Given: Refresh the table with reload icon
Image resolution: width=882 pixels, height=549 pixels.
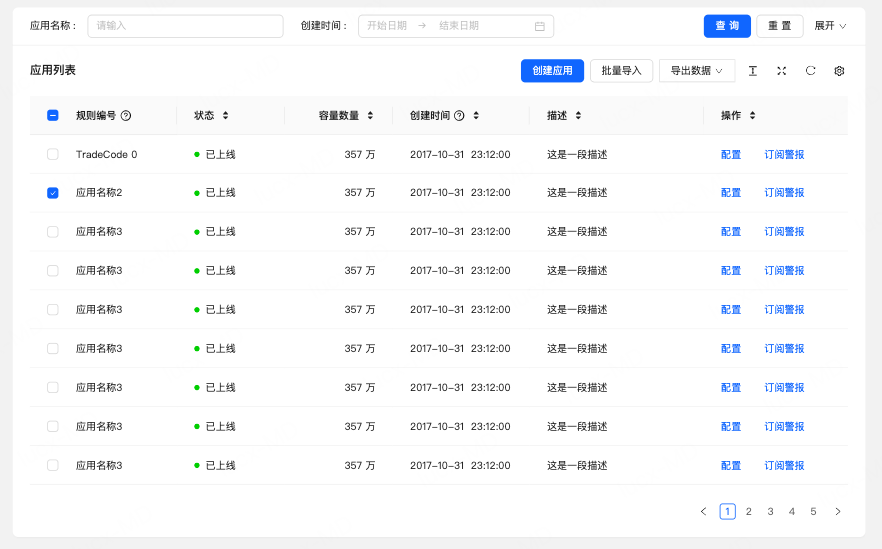Looking at the screenshot, I should 810,71.
